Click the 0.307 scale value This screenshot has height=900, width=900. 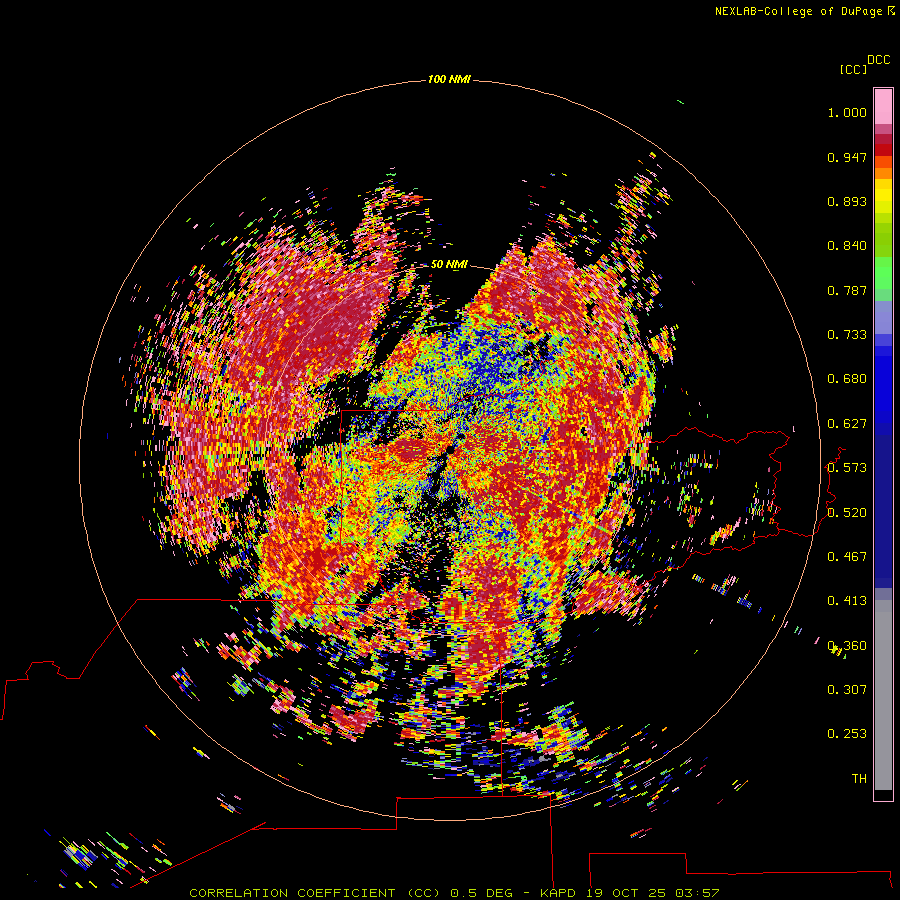[x=847, y=690]
